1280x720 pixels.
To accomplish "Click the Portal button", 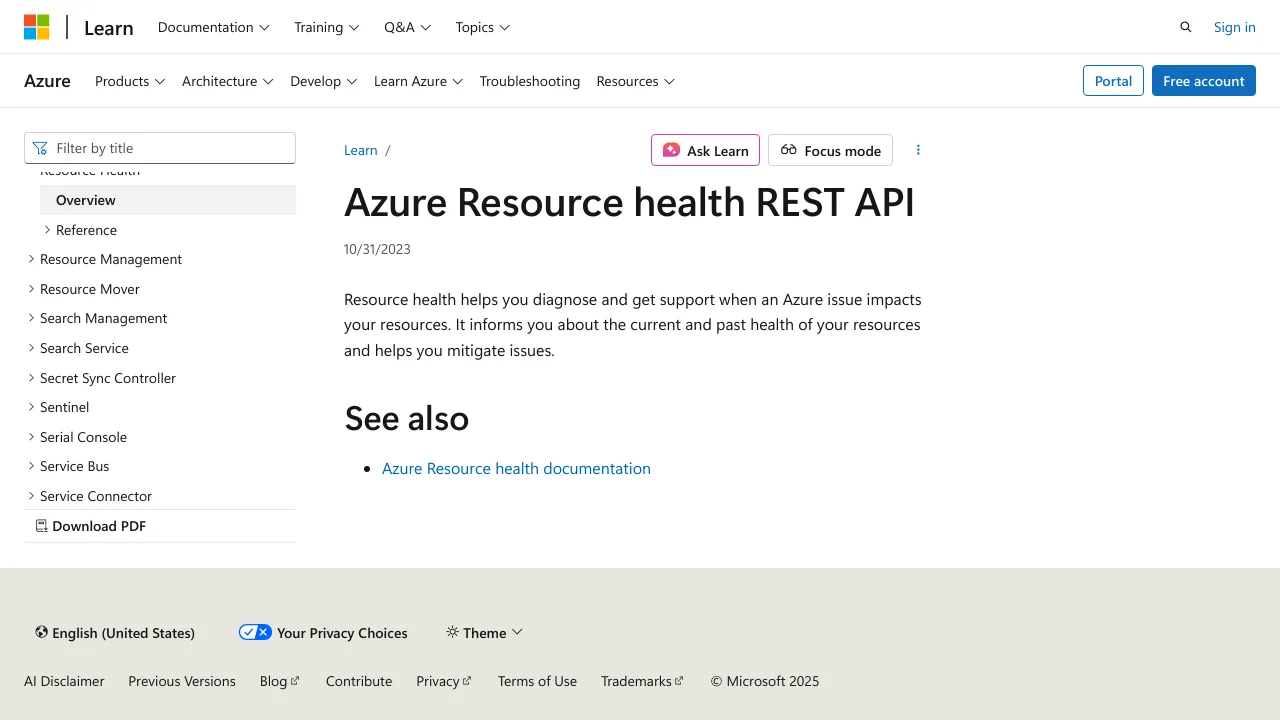I will point(1113,81).
